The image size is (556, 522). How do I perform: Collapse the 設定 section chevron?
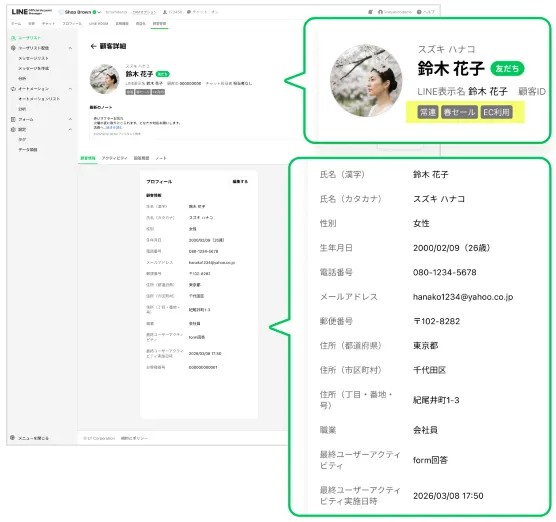70,129
